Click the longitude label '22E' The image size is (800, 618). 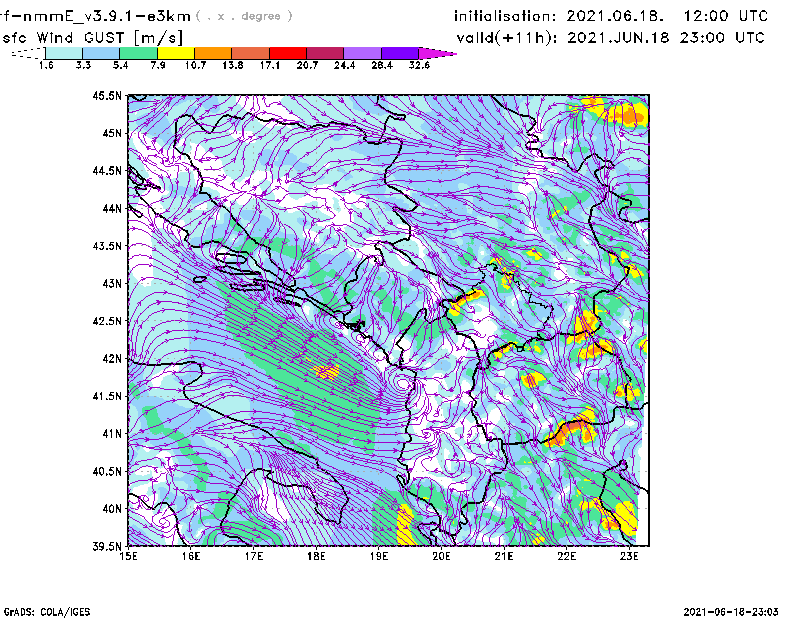point(566,556)
